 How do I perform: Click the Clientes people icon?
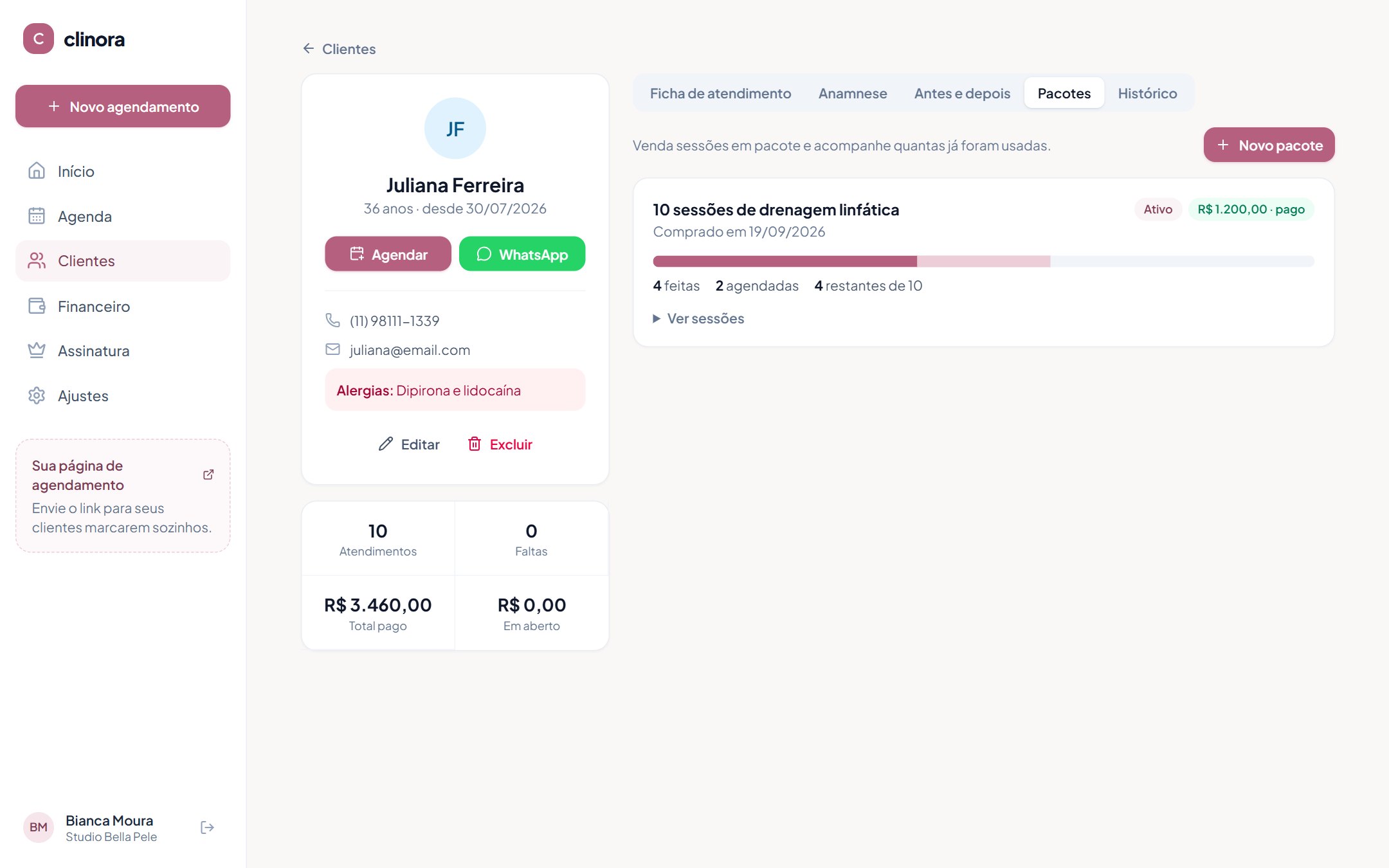click(37, 261)
